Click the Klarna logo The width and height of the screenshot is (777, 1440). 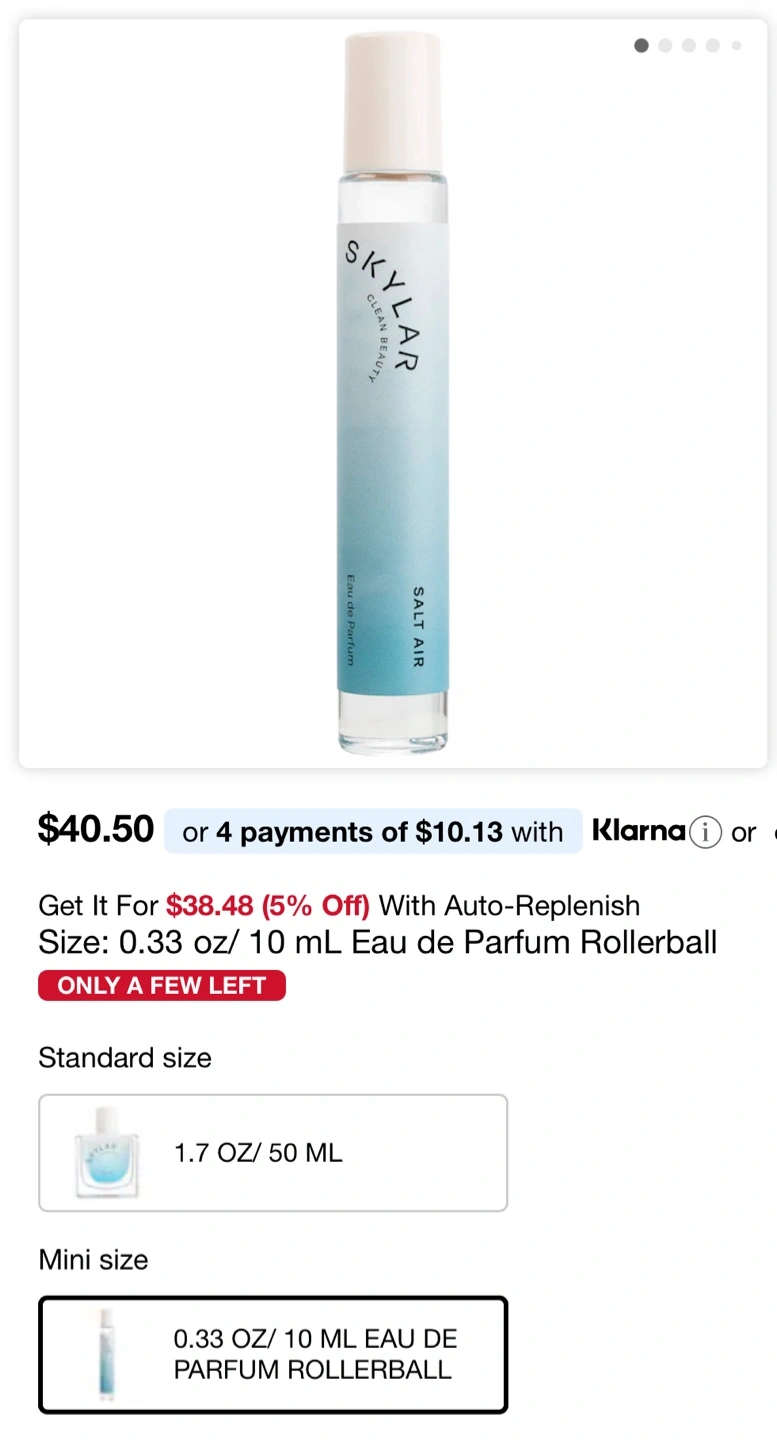point(639,831)
